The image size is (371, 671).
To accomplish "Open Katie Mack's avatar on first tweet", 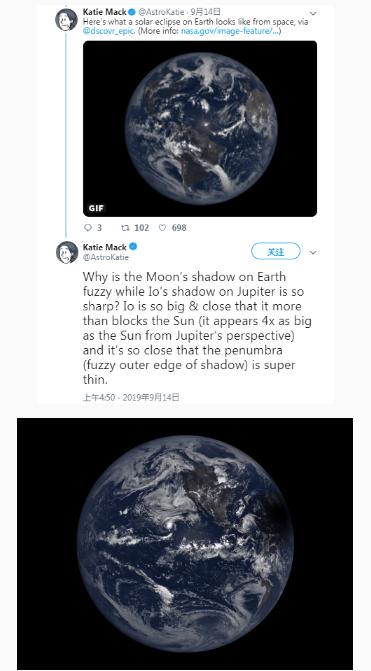I will click(67, 20).
